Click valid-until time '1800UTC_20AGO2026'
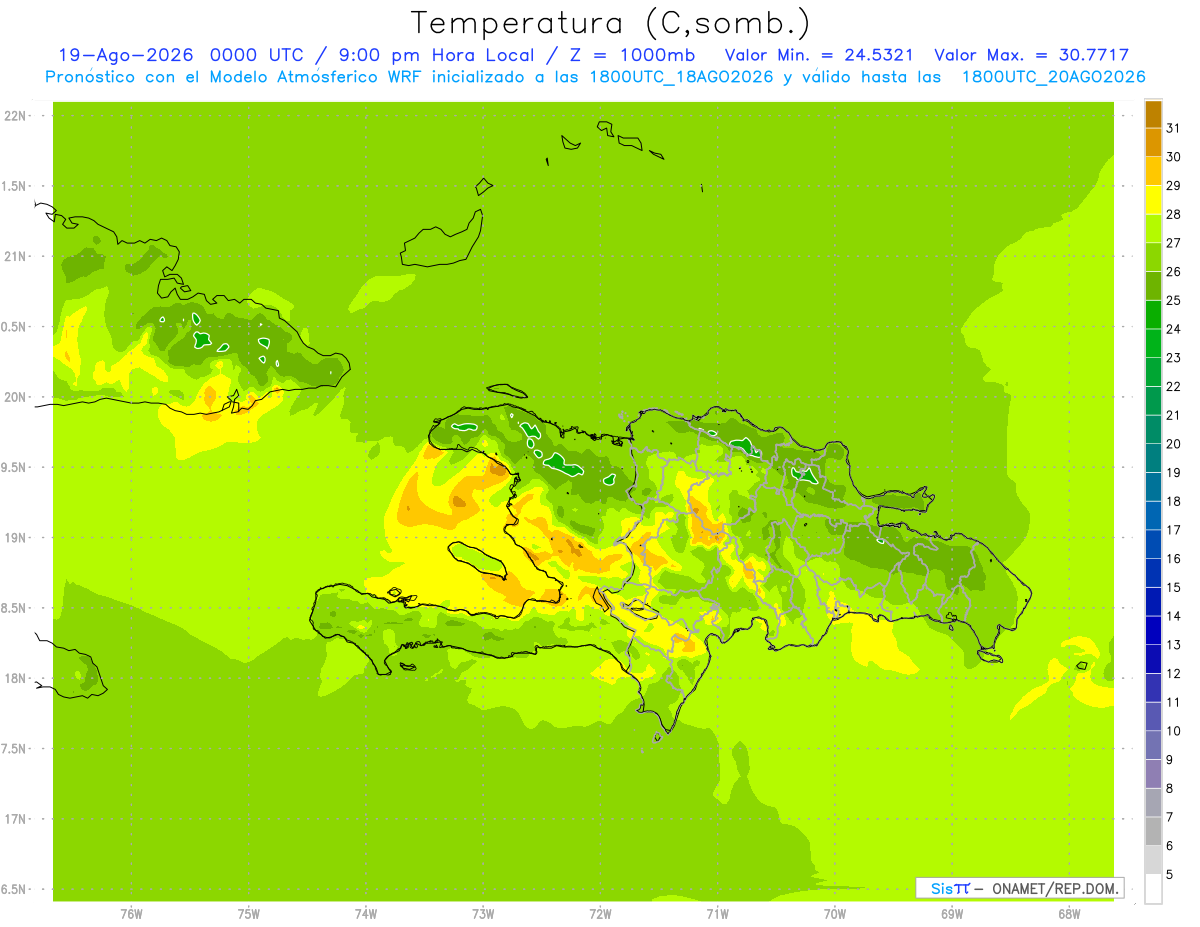 (x=1053, y=77)
